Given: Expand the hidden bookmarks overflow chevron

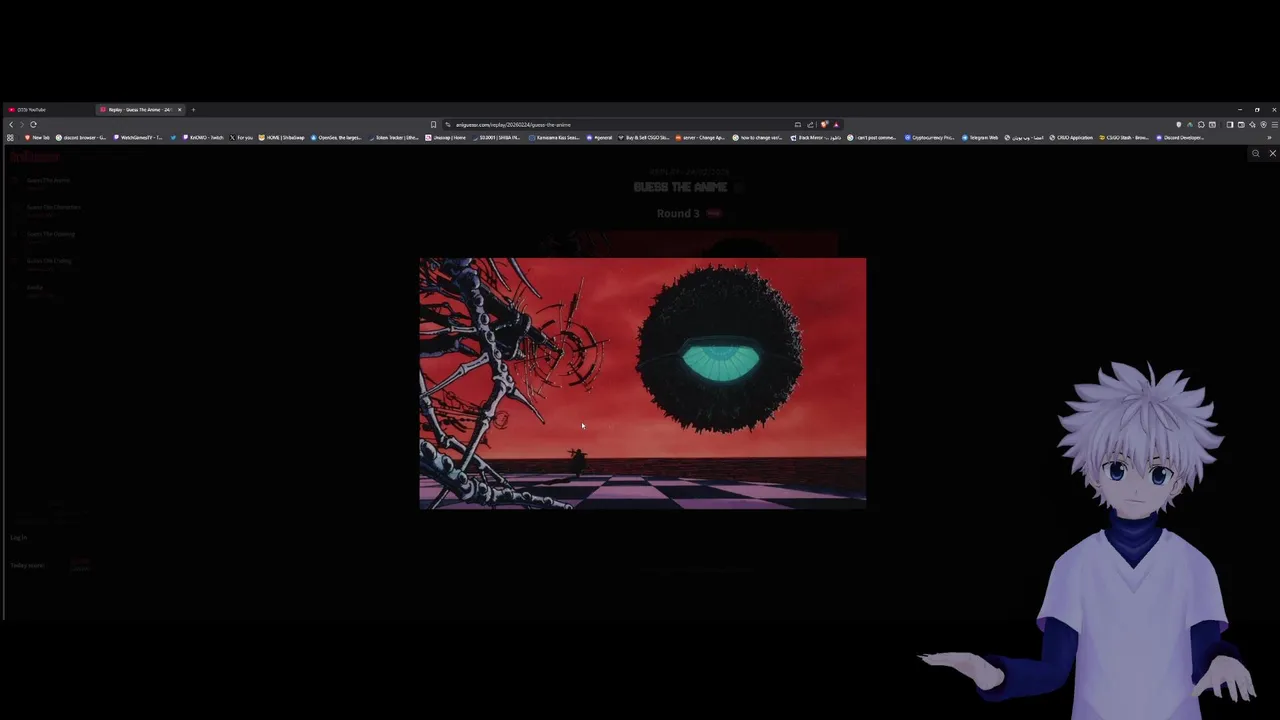Looking at the screenshot, I should coord(1269,137).
